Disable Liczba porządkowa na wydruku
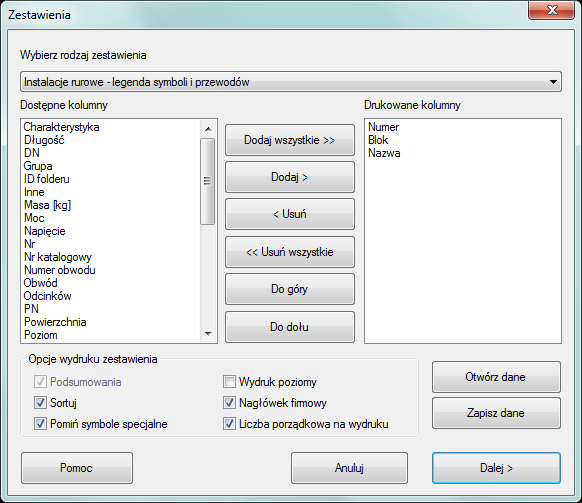Screen dimensions: 582x503 (x=229, y=424)
